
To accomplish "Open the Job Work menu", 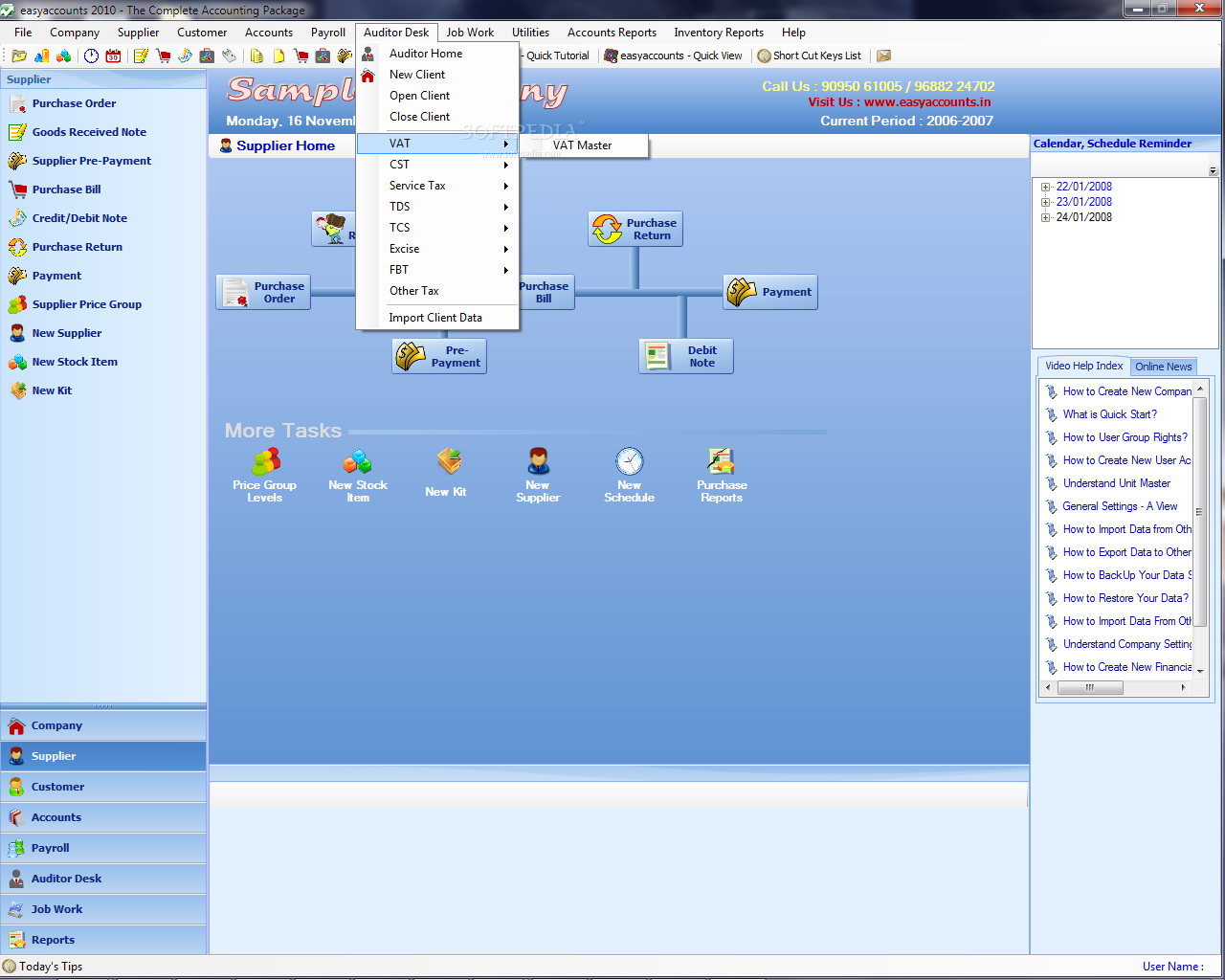I will click(x=470, y=33).
